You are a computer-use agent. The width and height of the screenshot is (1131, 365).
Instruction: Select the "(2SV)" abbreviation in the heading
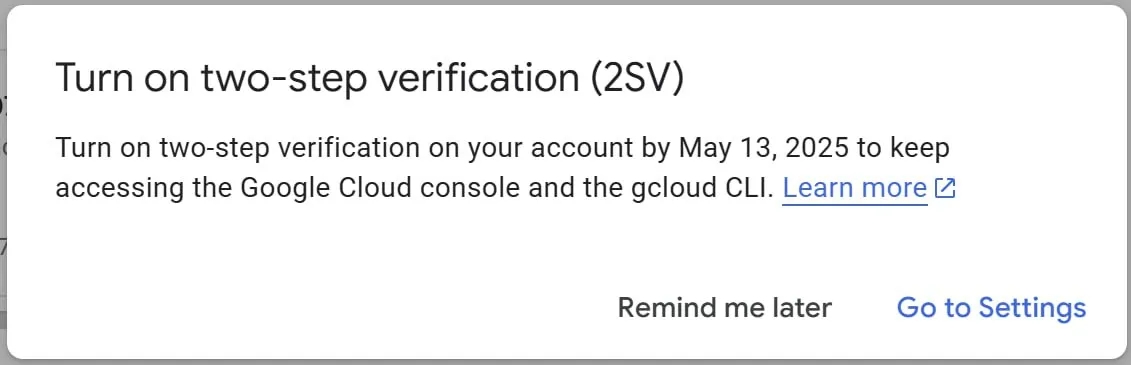click(x=635, y=79)
